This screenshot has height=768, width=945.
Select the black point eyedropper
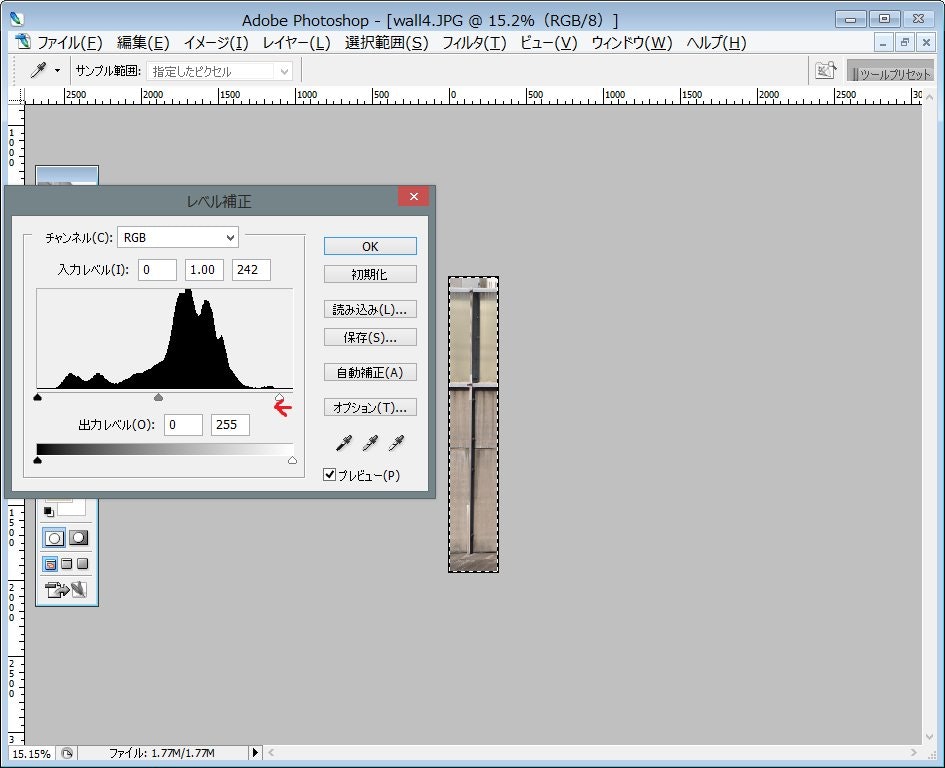click(x=344, y=443)
